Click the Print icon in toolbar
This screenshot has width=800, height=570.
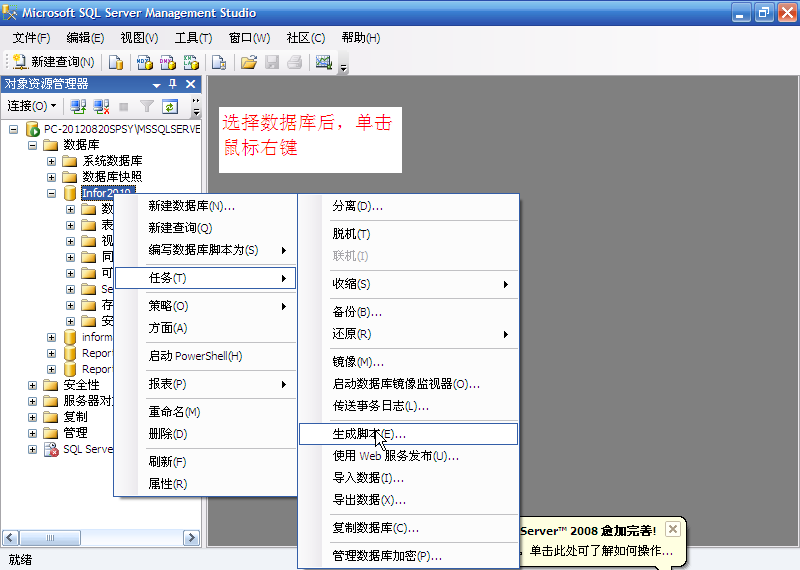tap(295, 63)
